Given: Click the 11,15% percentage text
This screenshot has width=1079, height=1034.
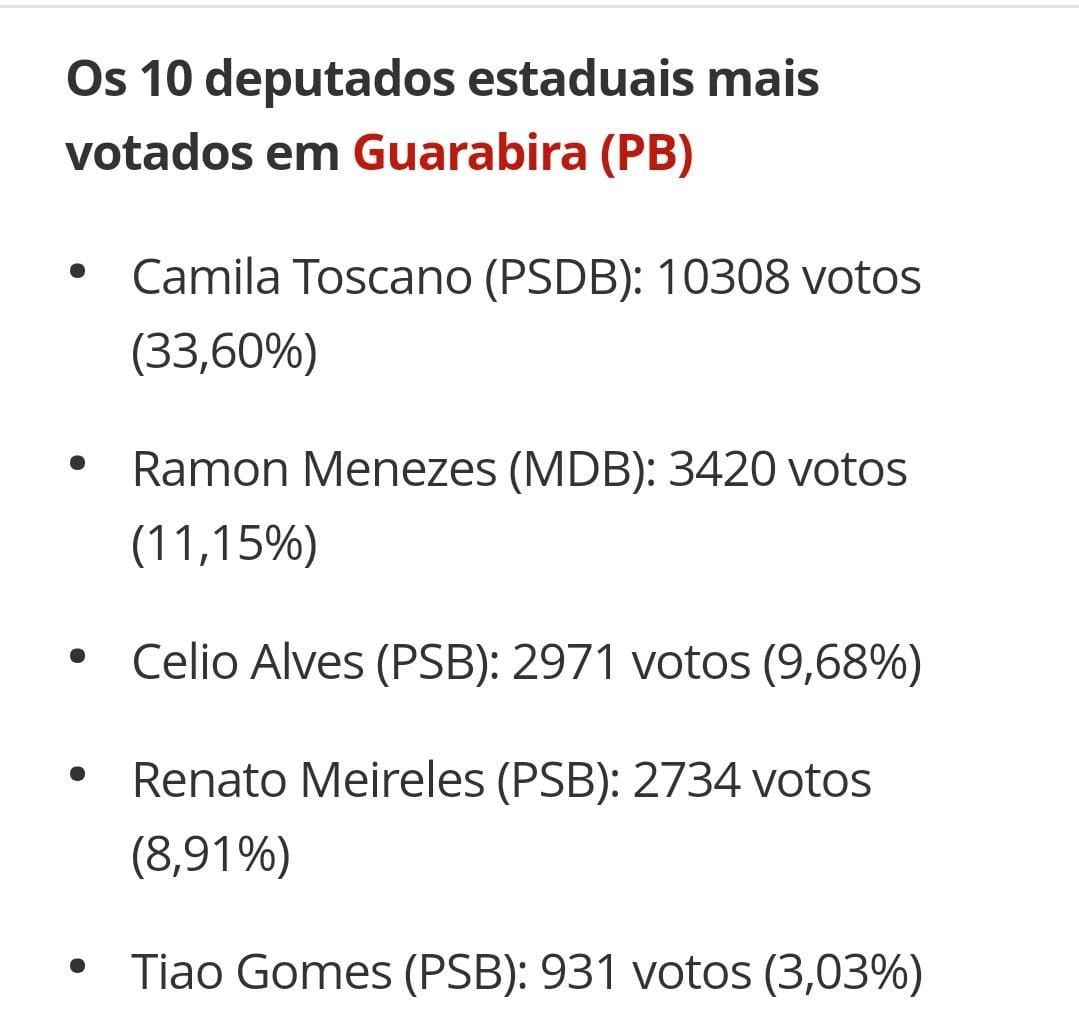Looking at the screenshot, I should (x=224, y=545).
